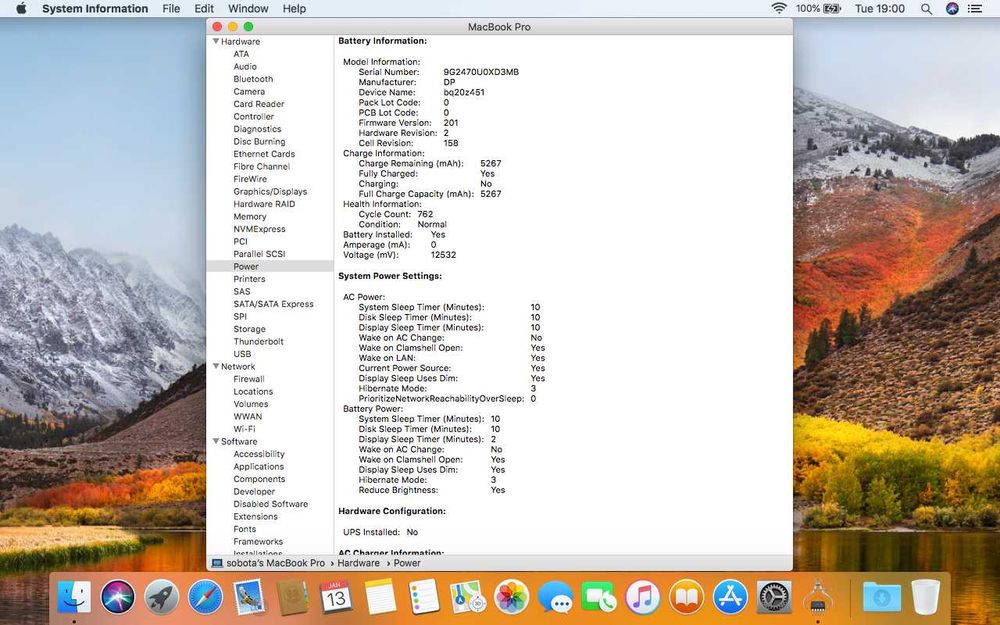The width and height of the screenshot is (1000, 625).
Task: Click the Cycle Count value 762
Action: (425, 214)
